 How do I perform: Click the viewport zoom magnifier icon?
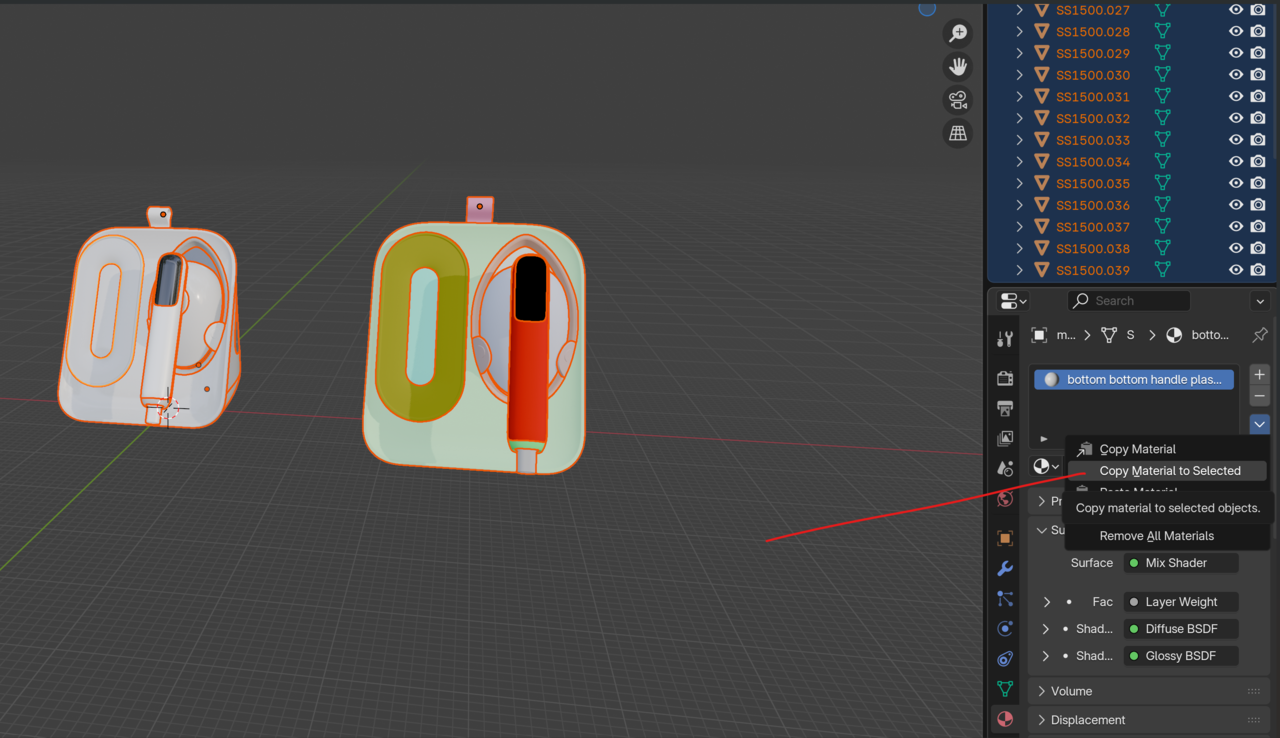tap(958, 34)
